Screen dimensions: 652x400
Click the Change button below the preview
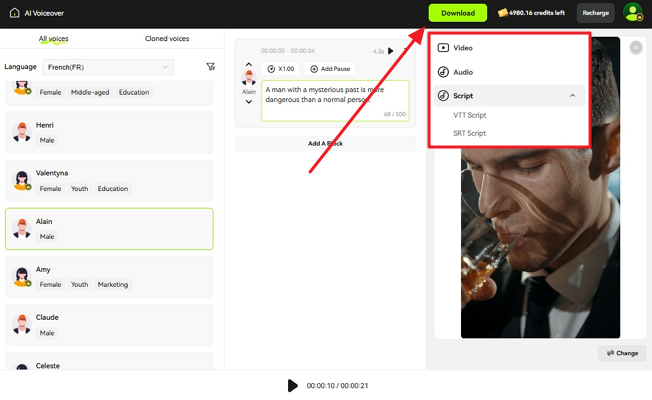point(622,353)
